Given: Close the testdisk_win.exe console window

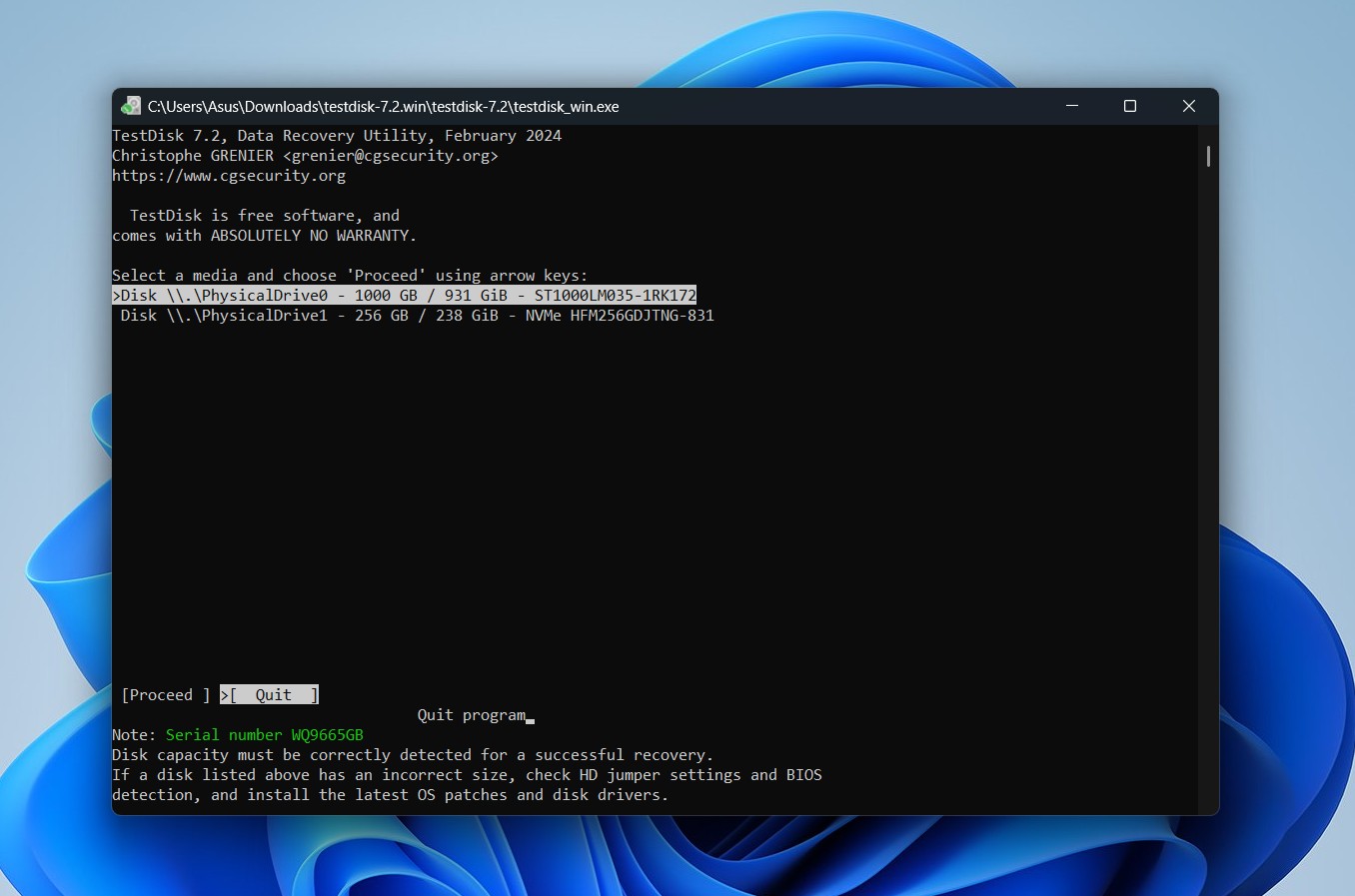Looking at the screenshot, I should [1189, 106].
